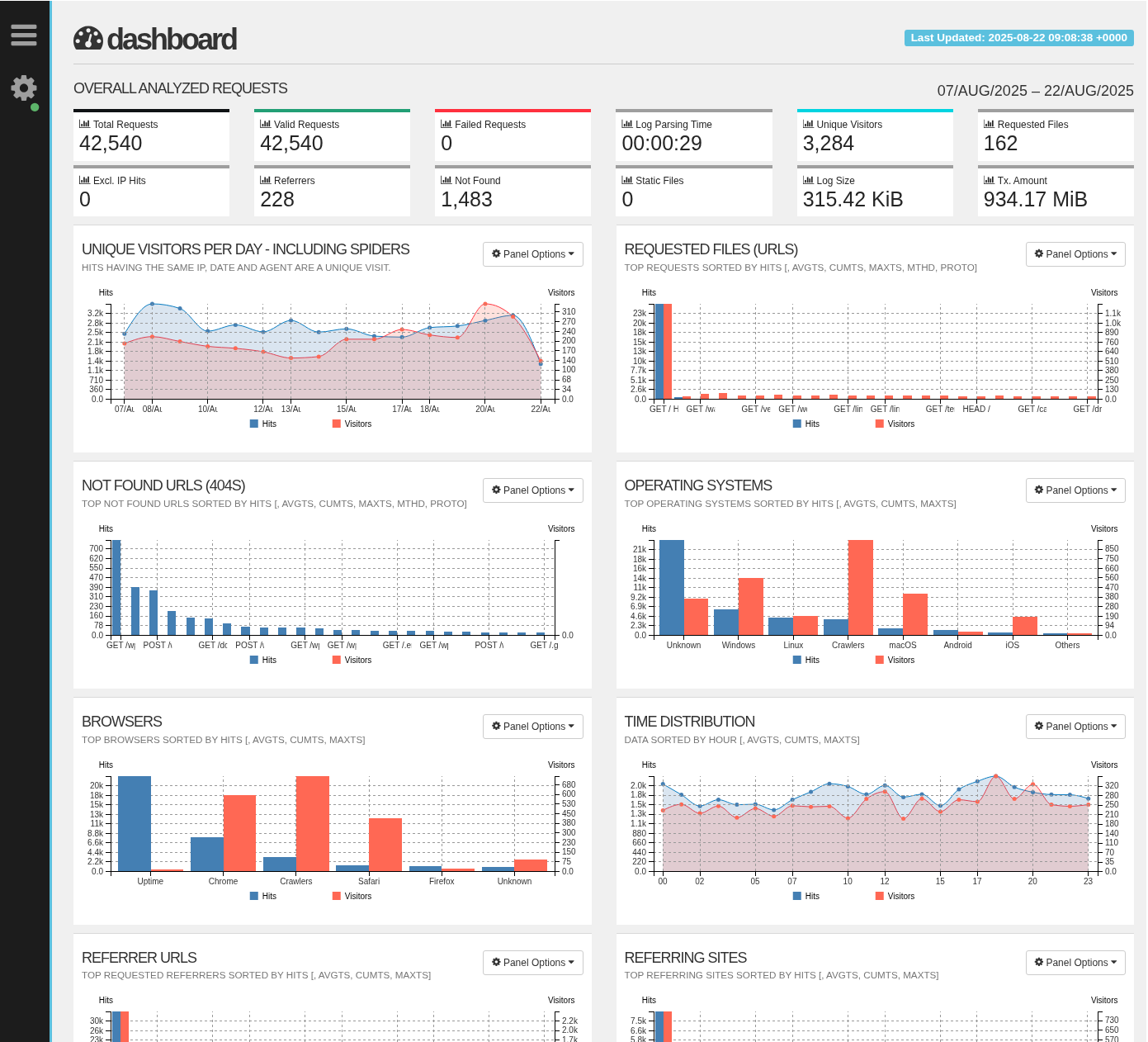Open Panel Options for Browsers panel

[x=532, y=727]
